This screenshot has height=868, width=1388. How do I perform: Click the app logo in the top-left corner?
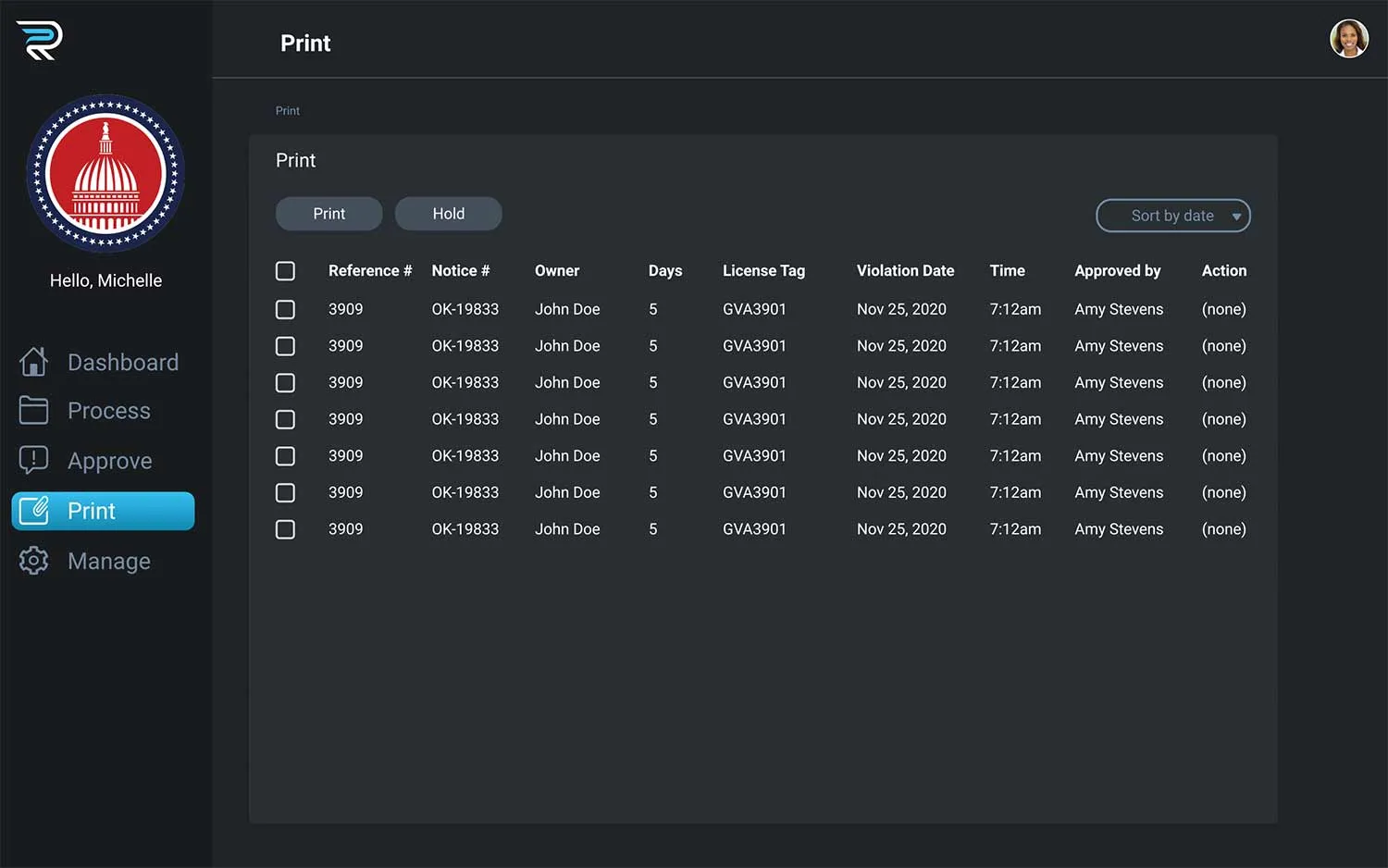tap(39, 41)
